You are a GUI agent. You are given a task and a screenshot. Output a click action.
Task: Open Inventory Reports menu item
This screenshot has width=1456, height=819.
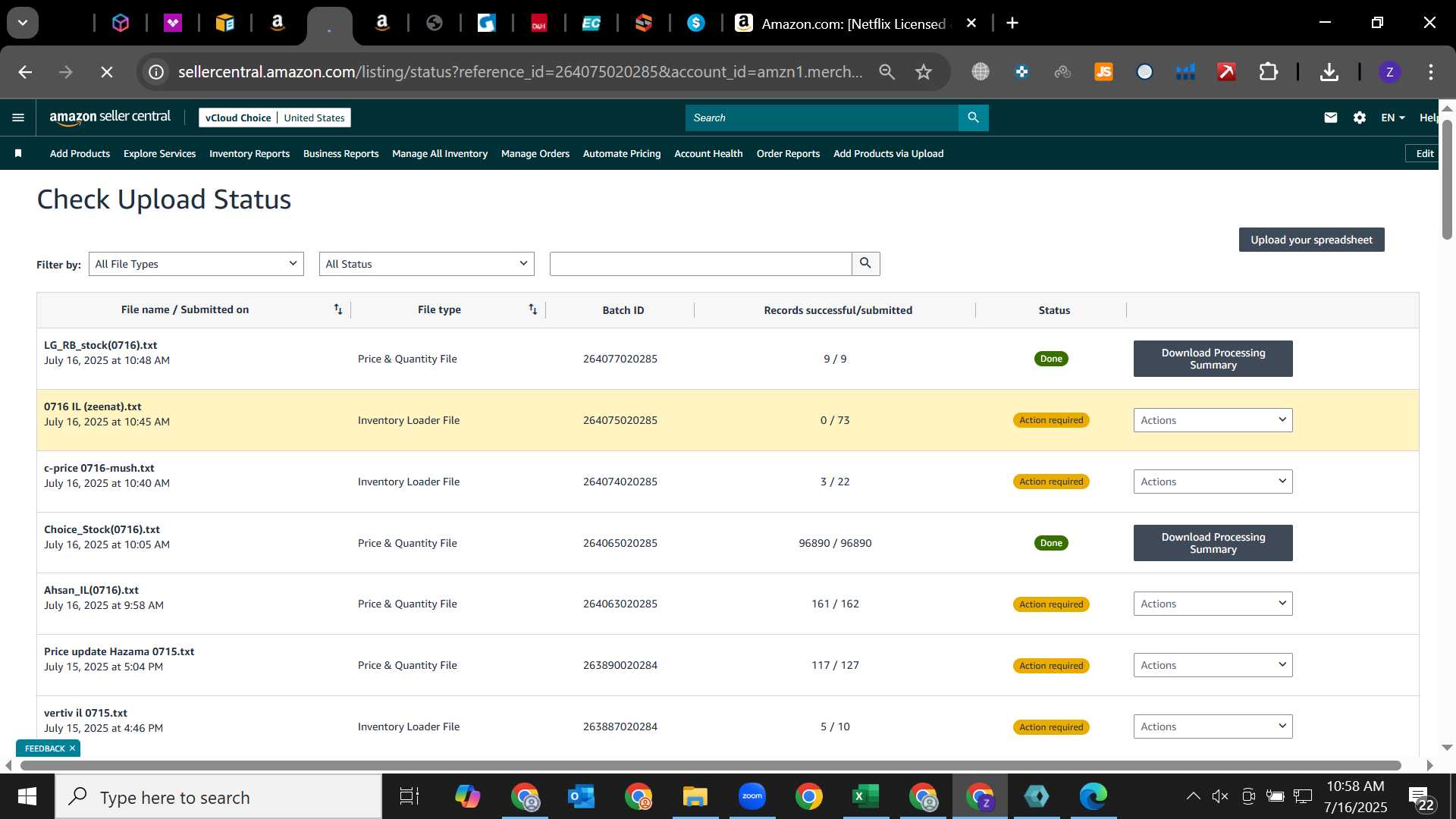coord(249,153)
